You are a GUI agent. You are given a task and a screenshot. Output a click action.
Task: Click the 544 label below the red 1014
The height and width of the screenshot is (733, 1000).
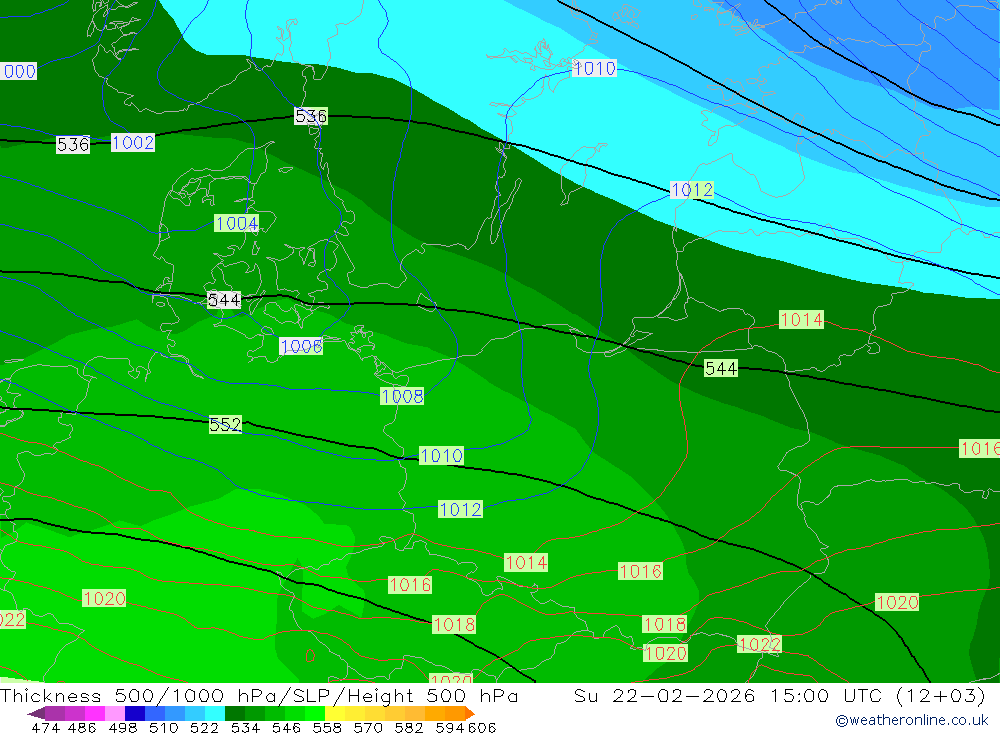pyautogui.click(x=721, y=368)
